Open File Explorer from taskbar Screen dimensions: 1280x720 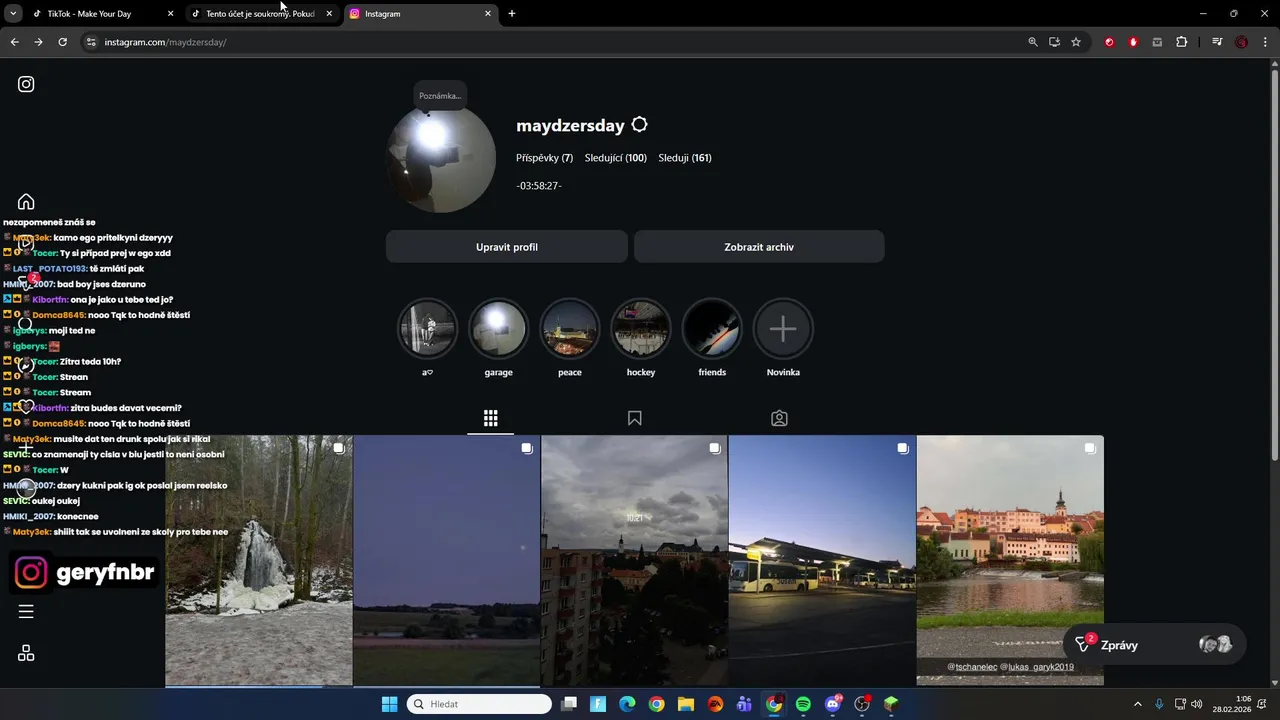pyautogui.click(x=686, y=704)
